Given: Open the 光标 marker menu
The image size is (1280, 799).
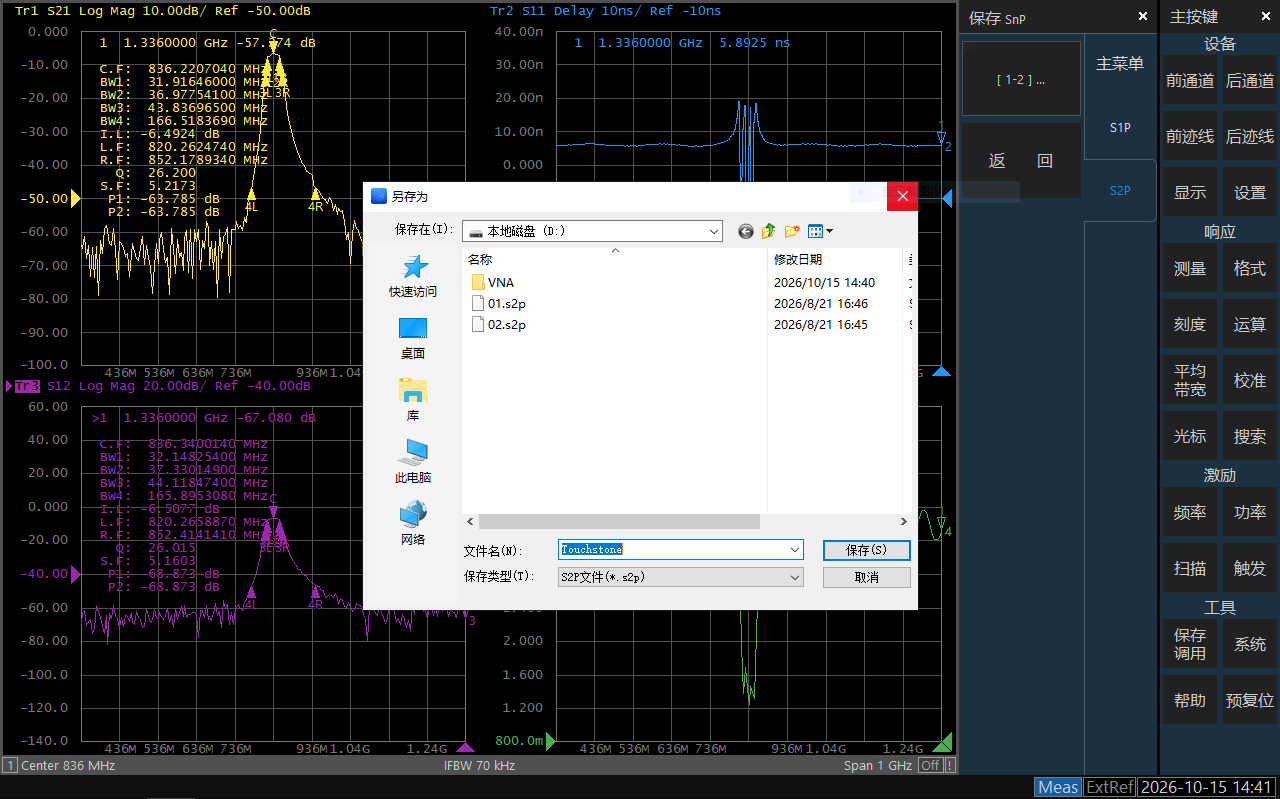Looking at the screenshot, I should (1190, 437).
